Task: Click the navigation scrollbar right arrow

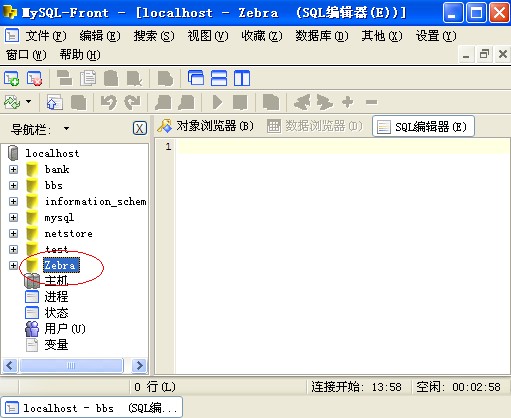Action: pyautogui.click(x=139, y=365)
